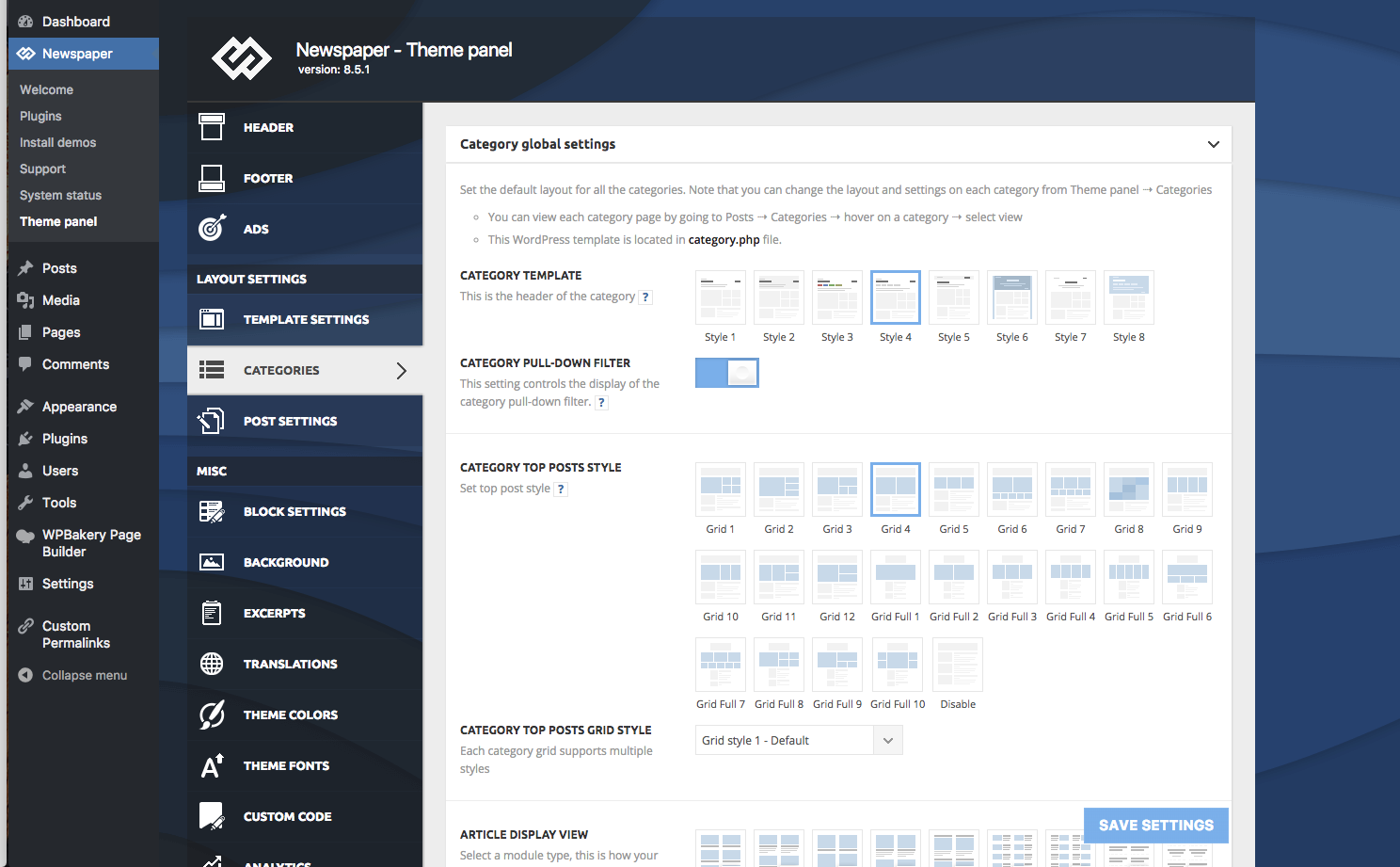Open help for pull-down filter
The image size is (1400, 867).
tap(602, 402)
